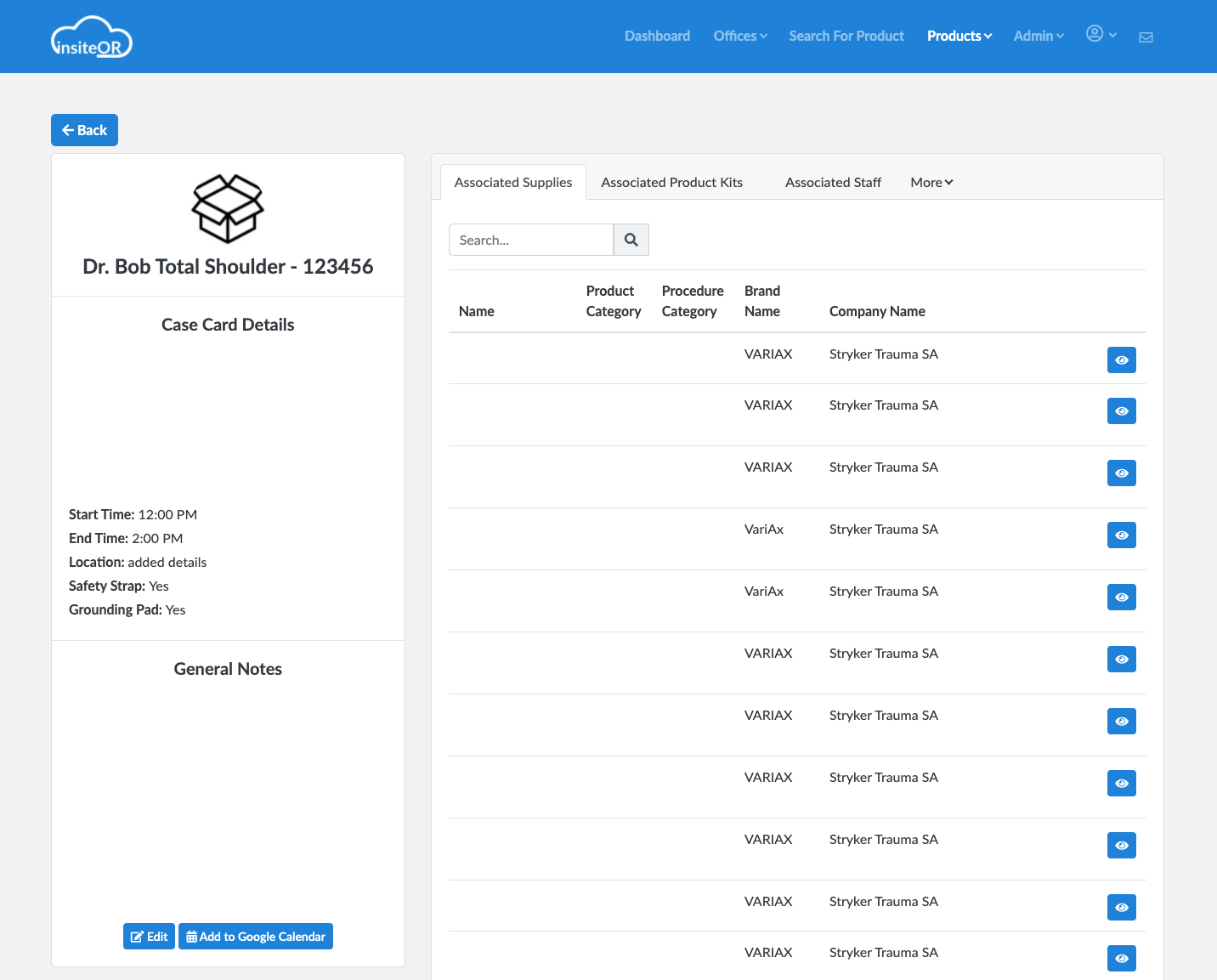Screen dimensions: 1217x980
Task: Click eye button on second supply row
Action: 1122,411
